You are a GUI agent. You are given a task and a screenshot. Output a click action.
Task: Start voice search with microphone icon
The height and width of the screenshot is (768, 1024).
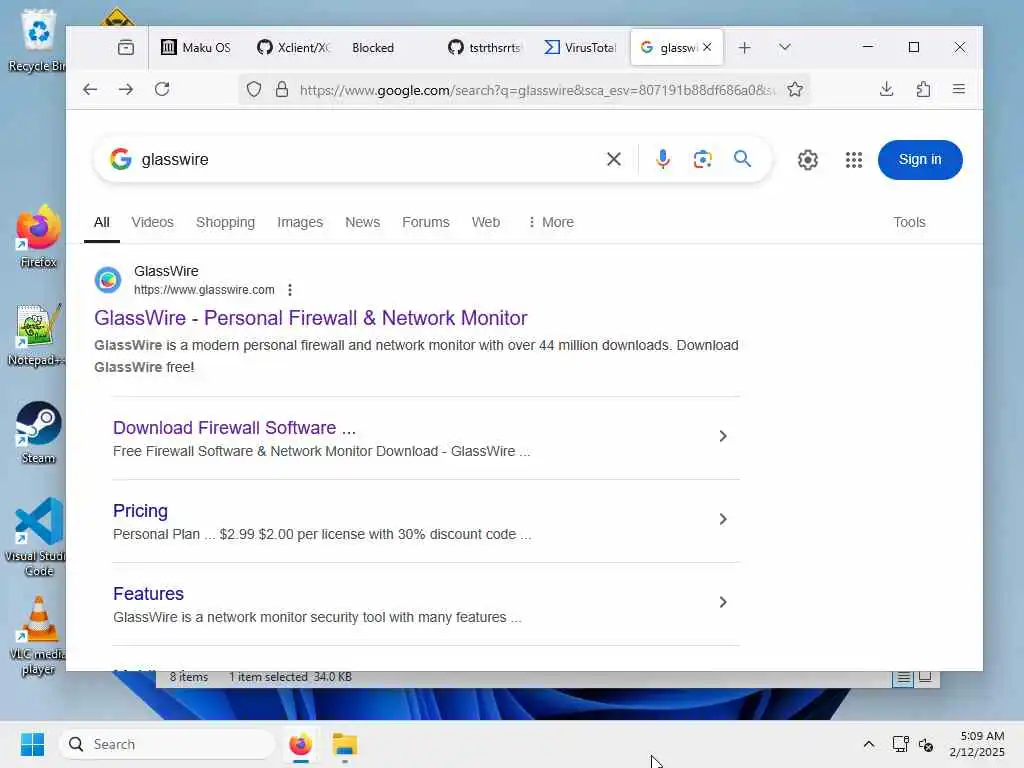[x=662, y=159]
